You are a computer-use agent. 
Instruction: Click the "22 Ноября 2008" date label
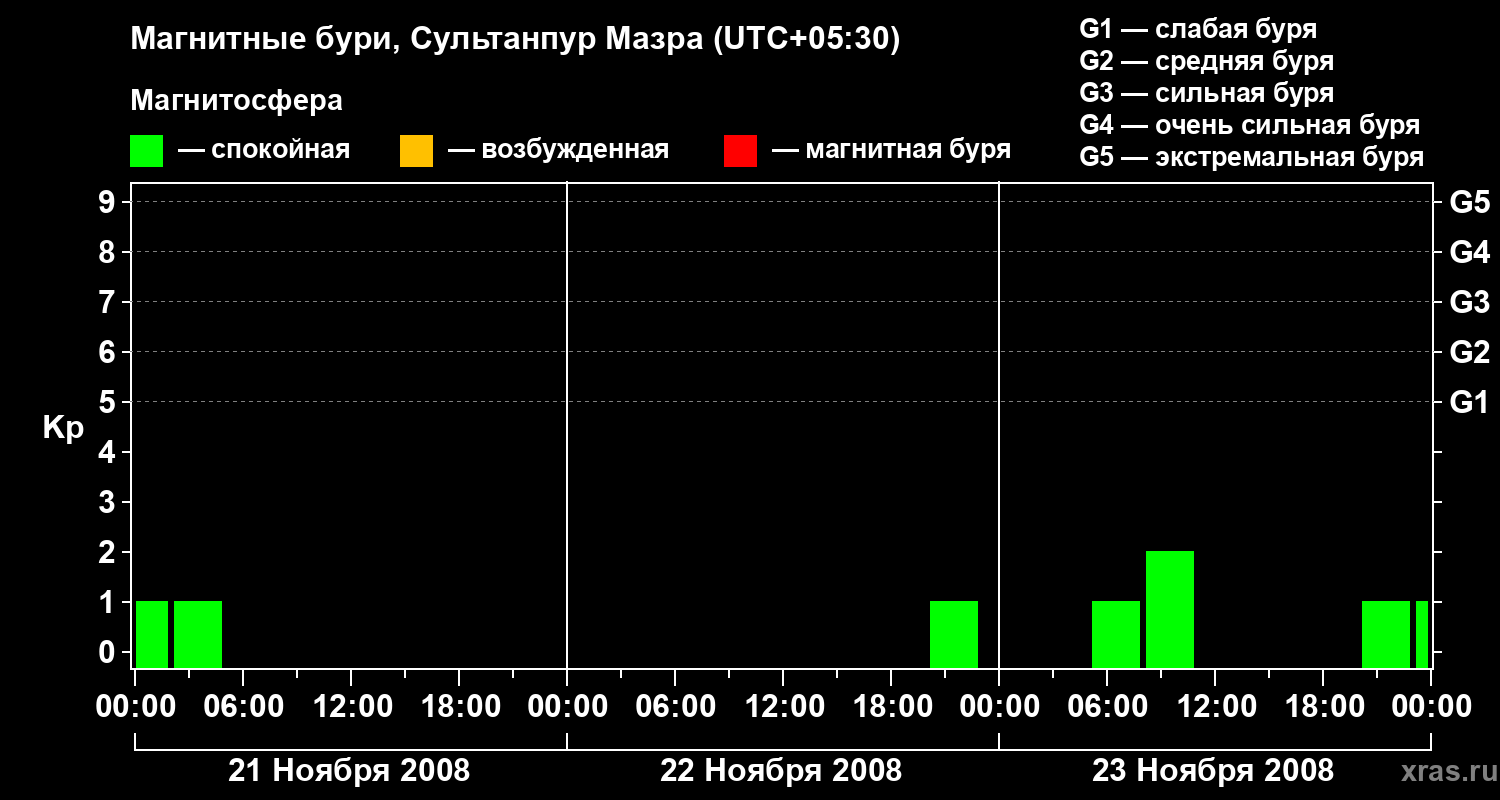pyautogui.click(x=781, y=770)
